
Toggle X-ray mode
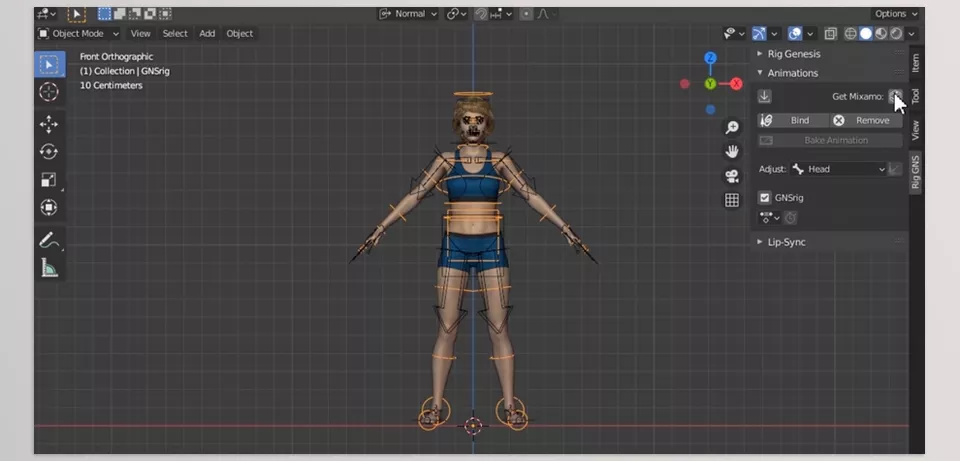tap(830, 34)
